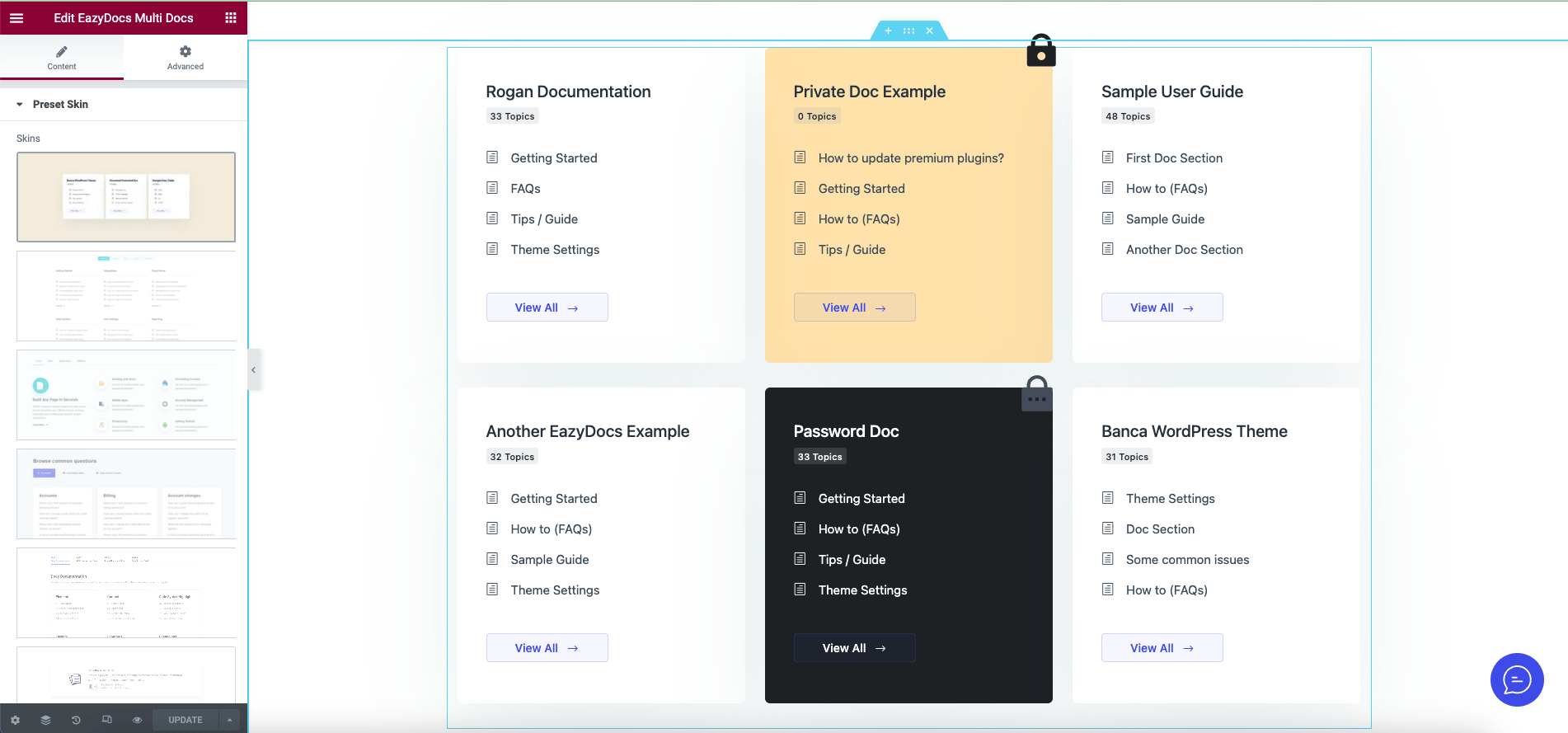1568x733 pixels.
Task: Click the edit section handle dots icon
Action: (908, 31)
